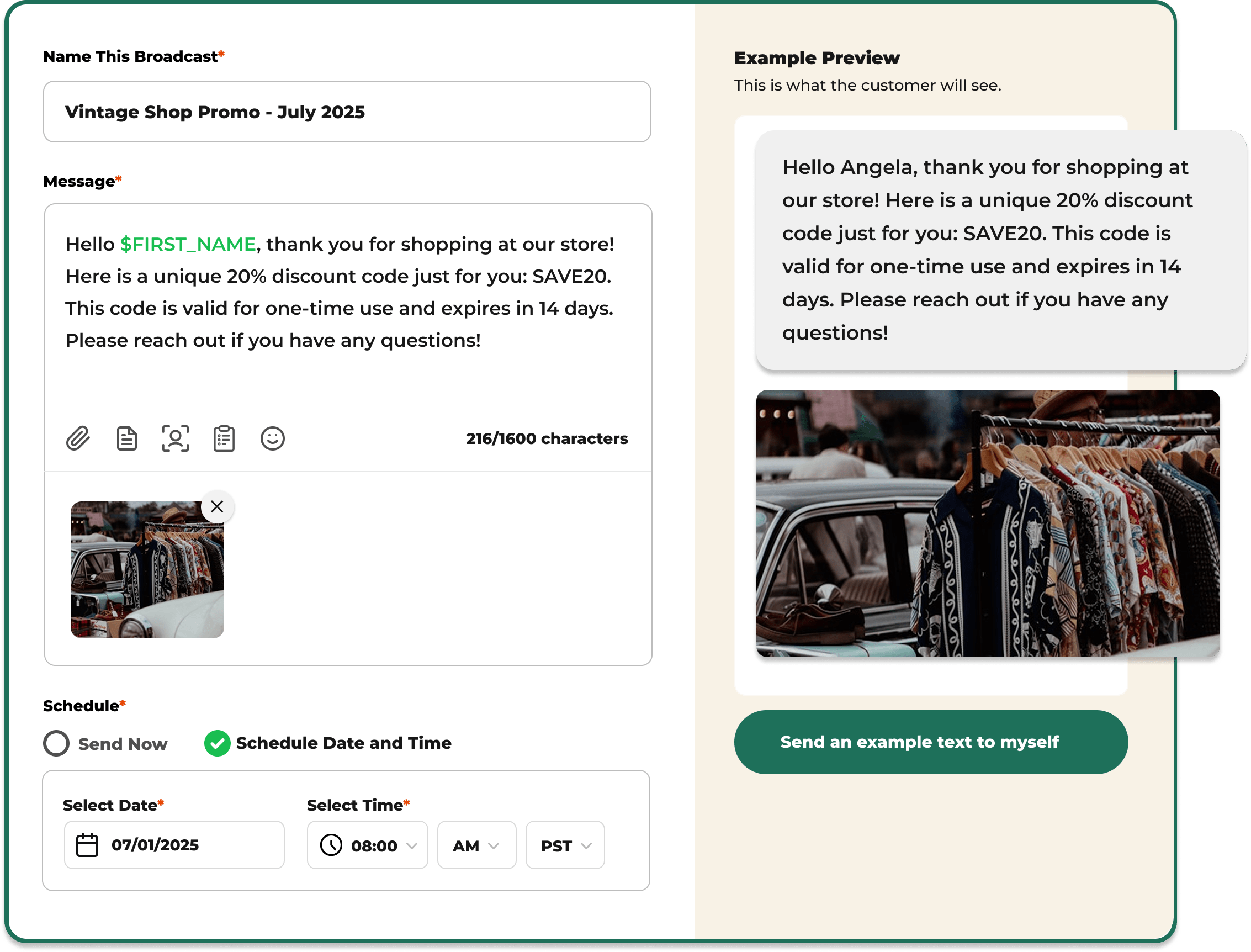The height and width of the screenshot is (952, 1251).
Task: Open the 08:00 time dropdown
Action: pyautogui.click(x=367, y=845)
